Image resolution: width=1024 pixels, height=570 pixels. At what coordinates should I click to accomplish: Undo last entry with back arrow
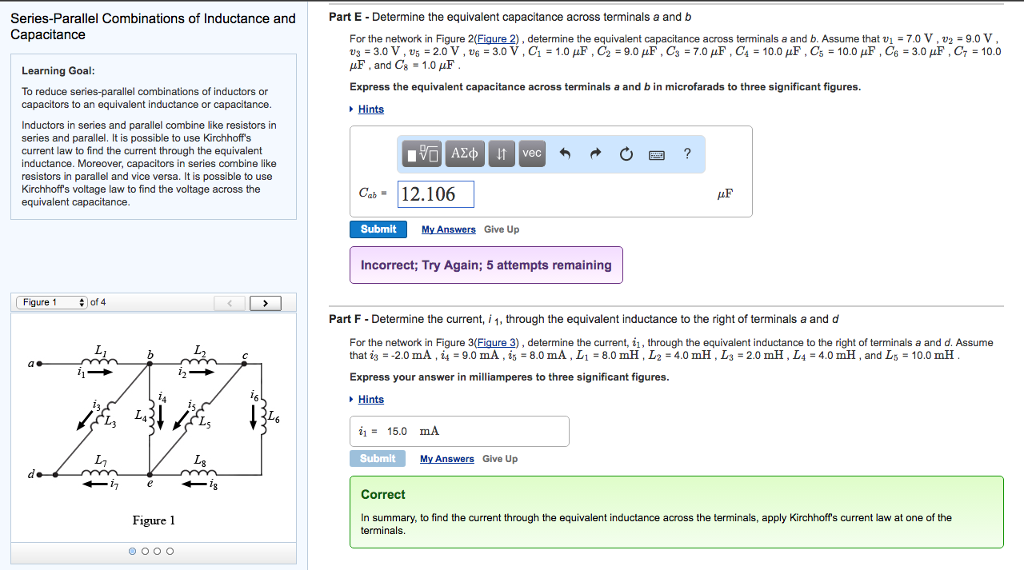click(566, 154)
